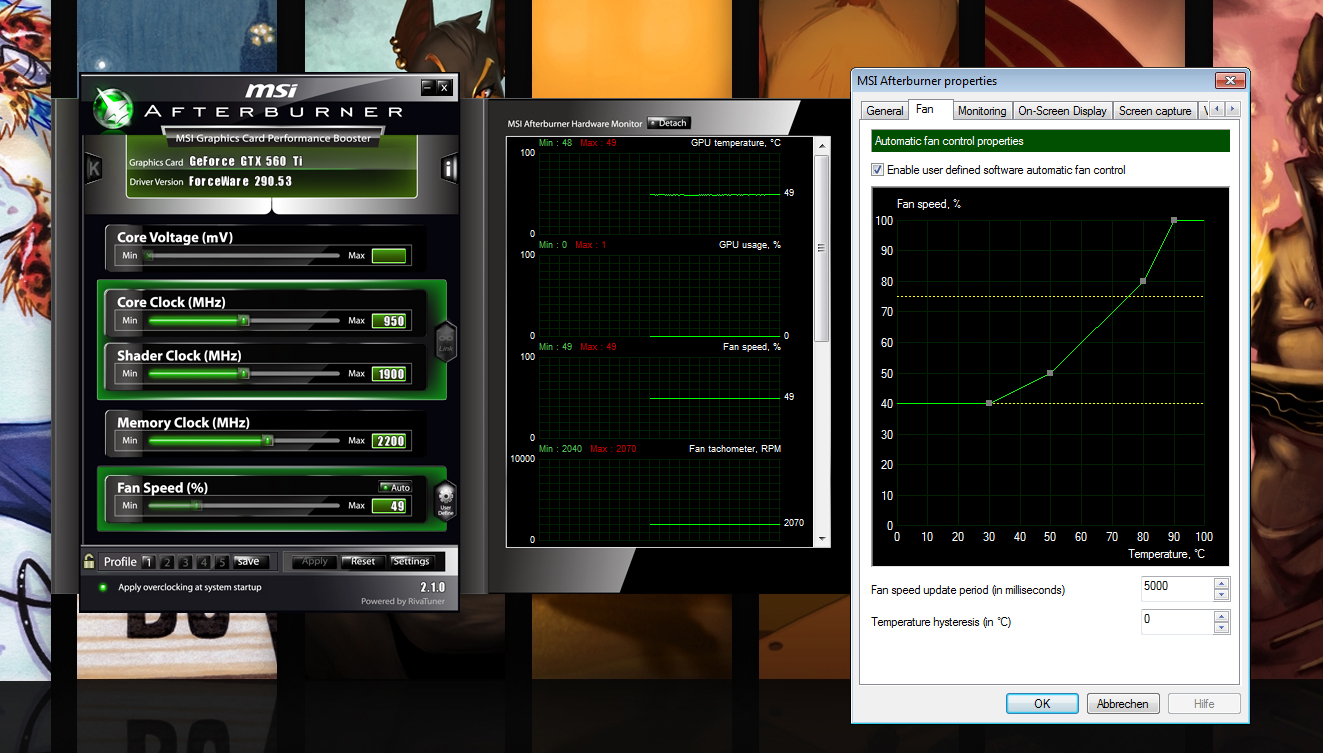The width and height of the screenshot is (1323, 753).
Task: Toggle the Link clocks button beside Core Clock
Action: [x=446, y=342]
